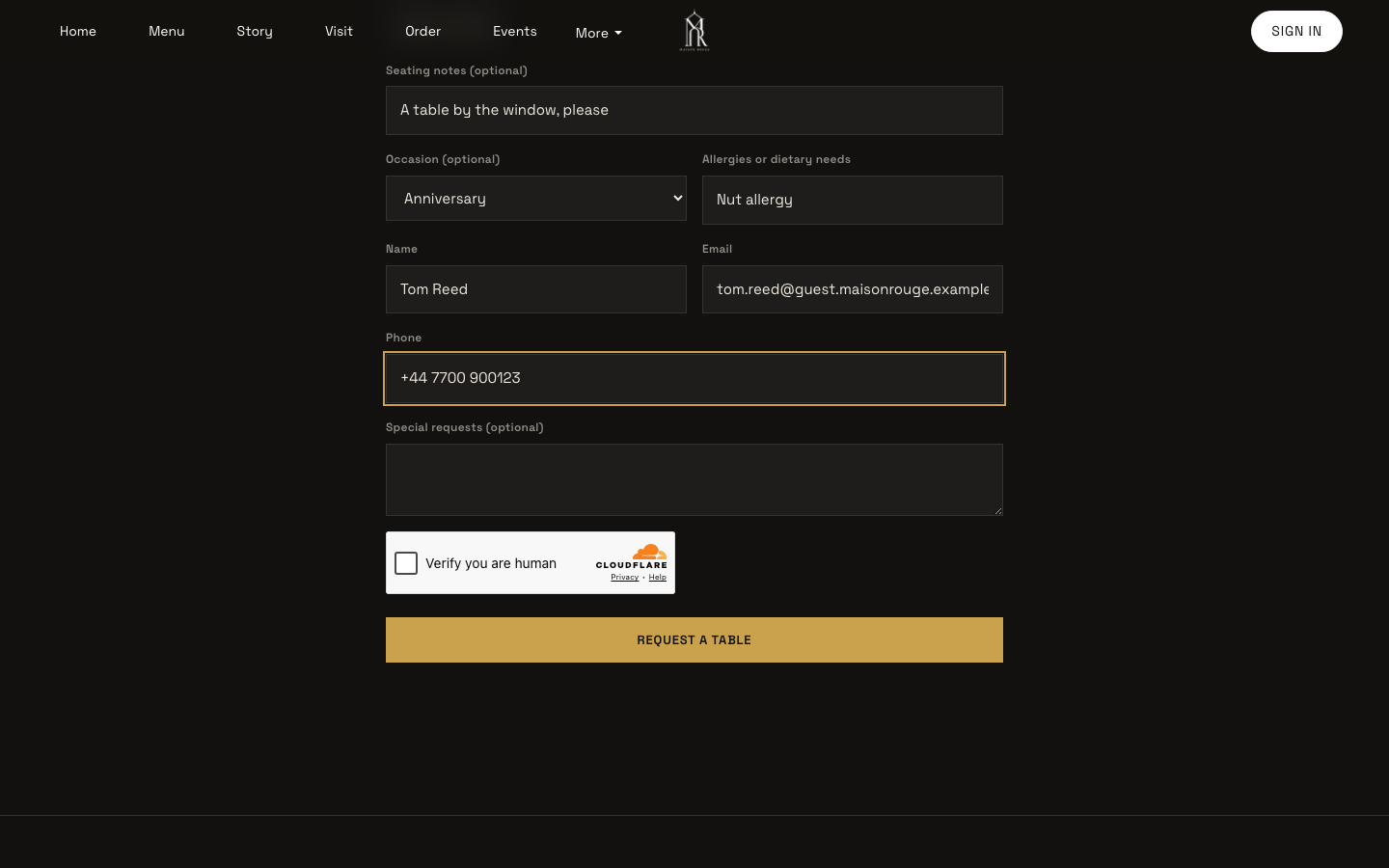Open Cloudflare Help link
Screen dimensions: 1389x868
657,578
